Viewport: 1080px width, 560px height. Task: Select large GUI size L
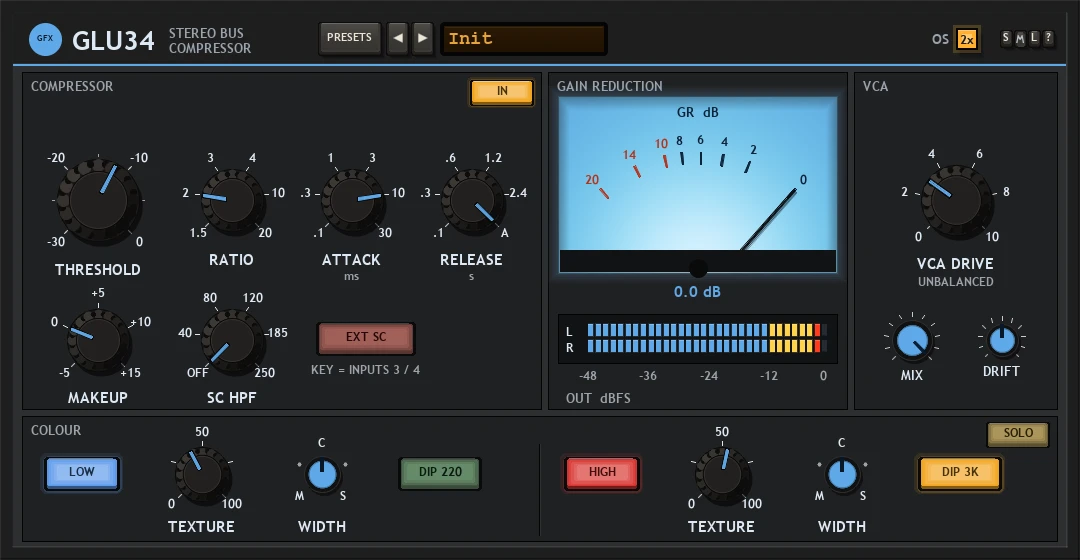[x=1034, y=38]
